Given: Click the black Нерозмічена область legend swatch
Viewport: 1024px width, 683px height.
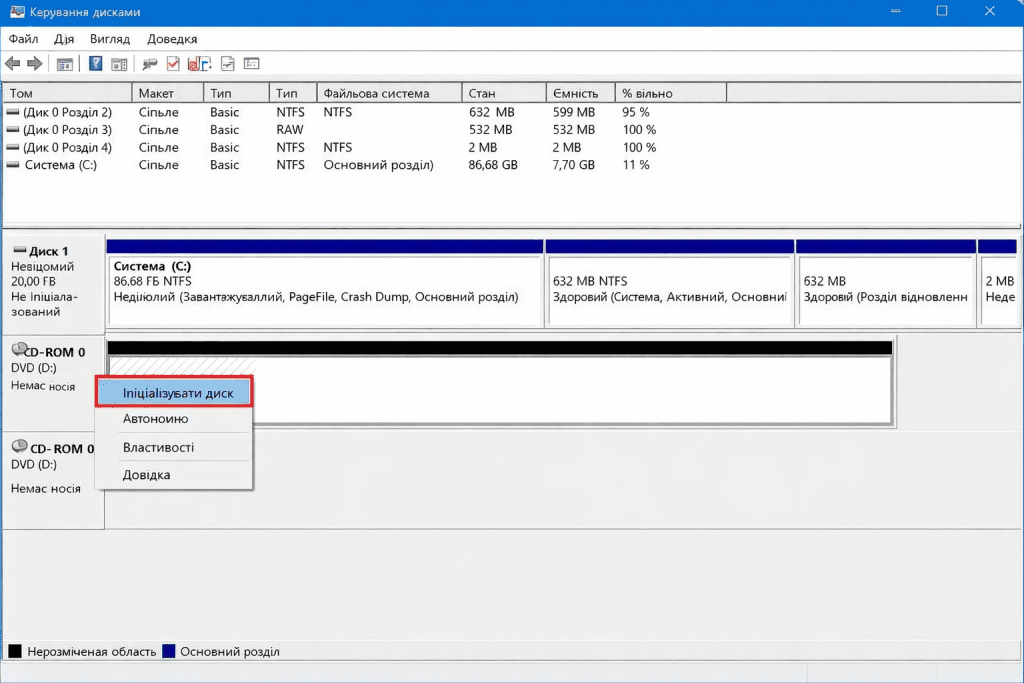Looking at the screenshot, I should click(15, 651).
